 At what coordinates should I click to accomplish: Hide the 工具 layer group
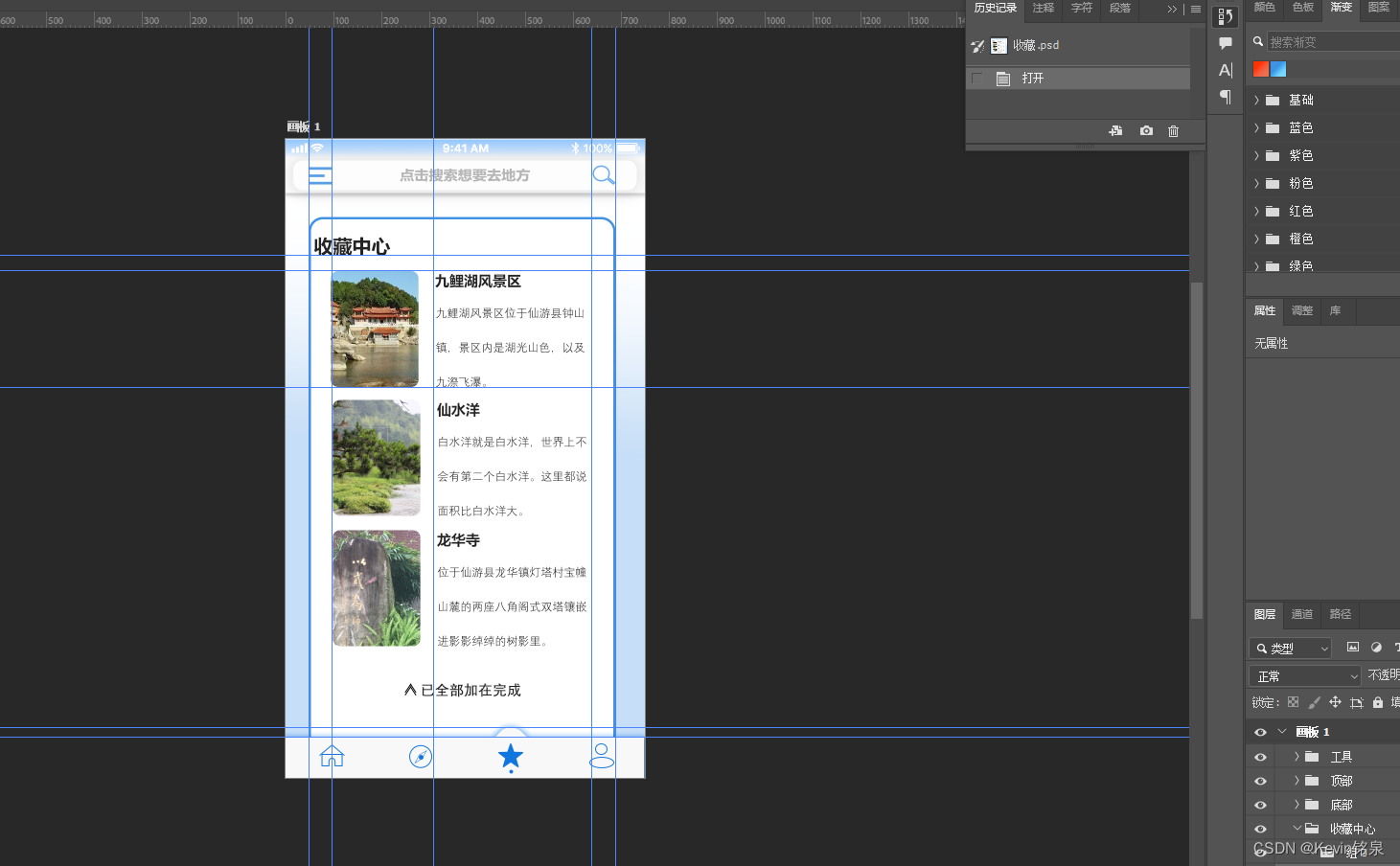1259,756
